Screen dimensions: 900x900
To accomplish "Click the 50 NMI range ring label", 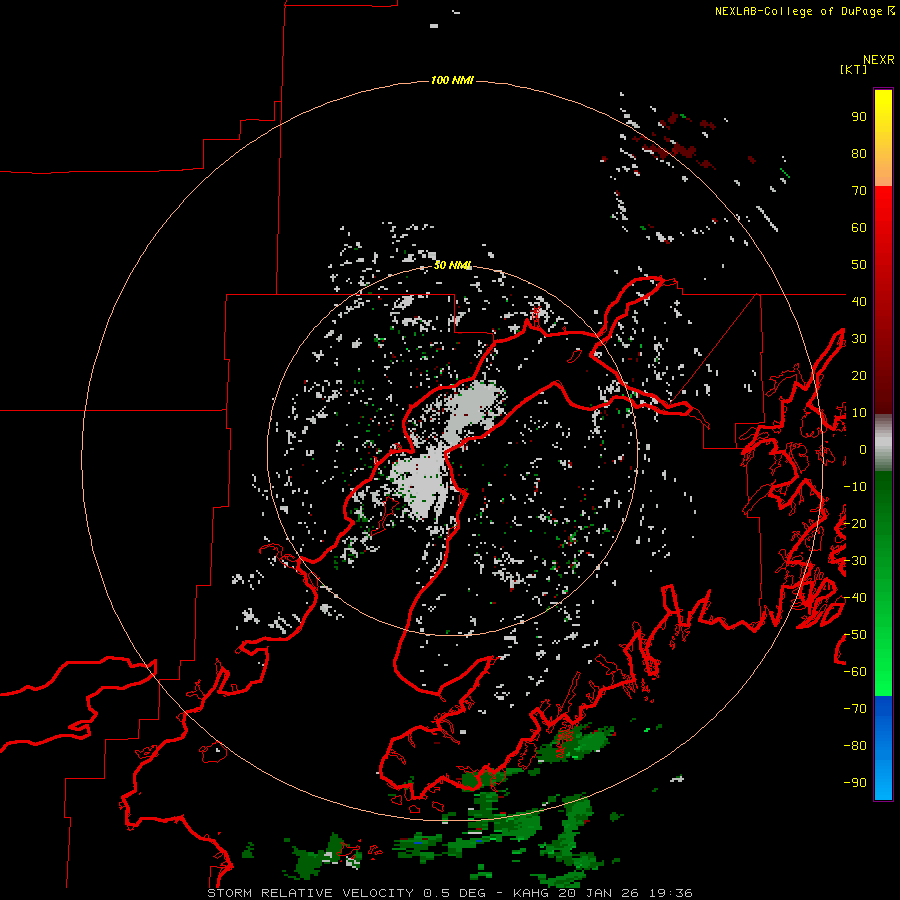I will coord(452,265).
